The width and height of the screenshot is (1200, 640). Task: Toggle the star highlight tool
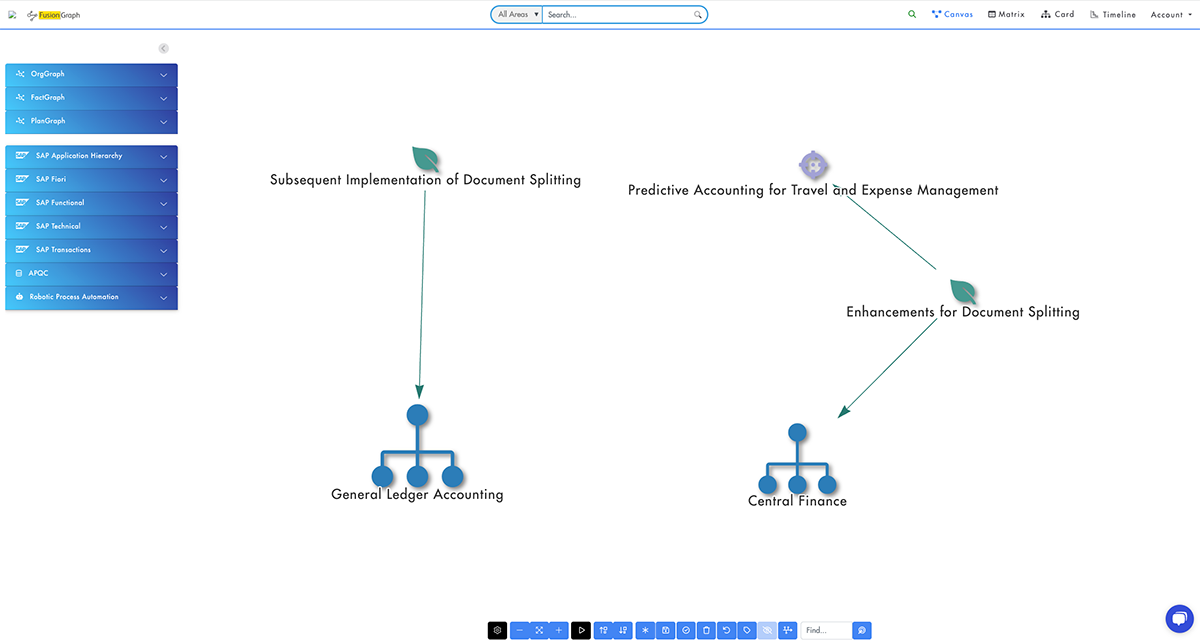pos(644,630)
